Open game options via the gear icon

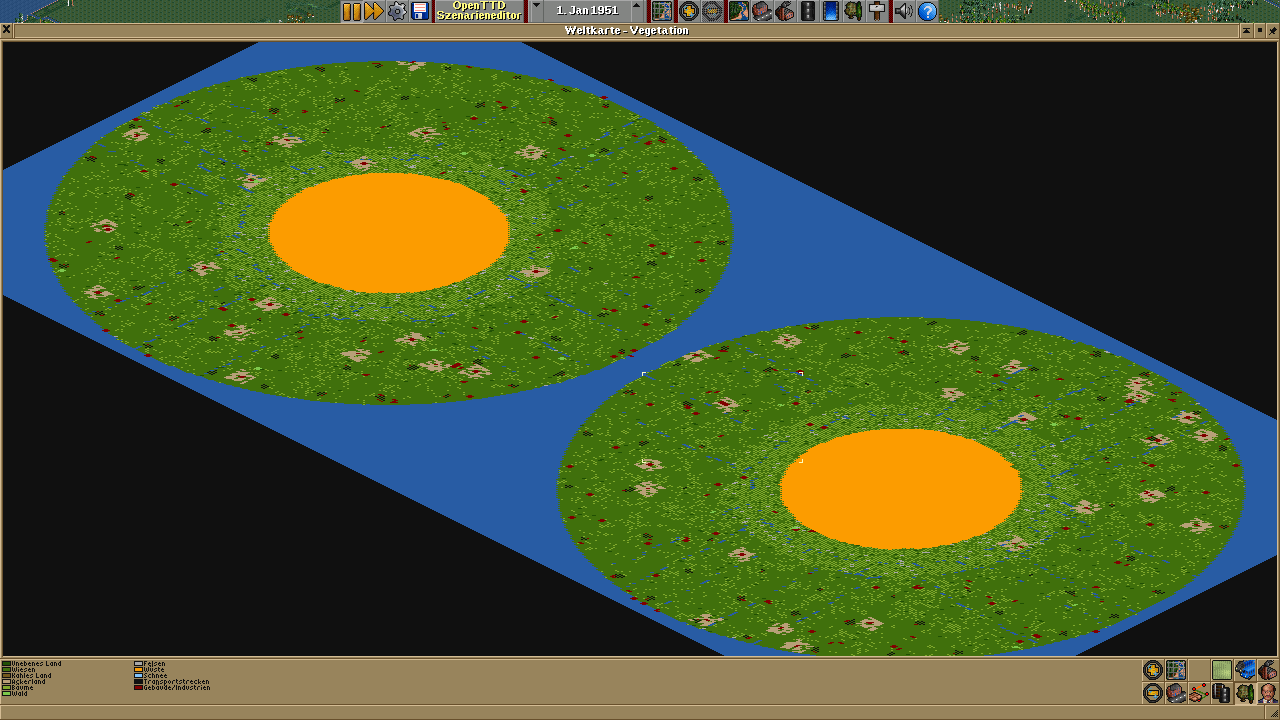(x=397, y=11)
